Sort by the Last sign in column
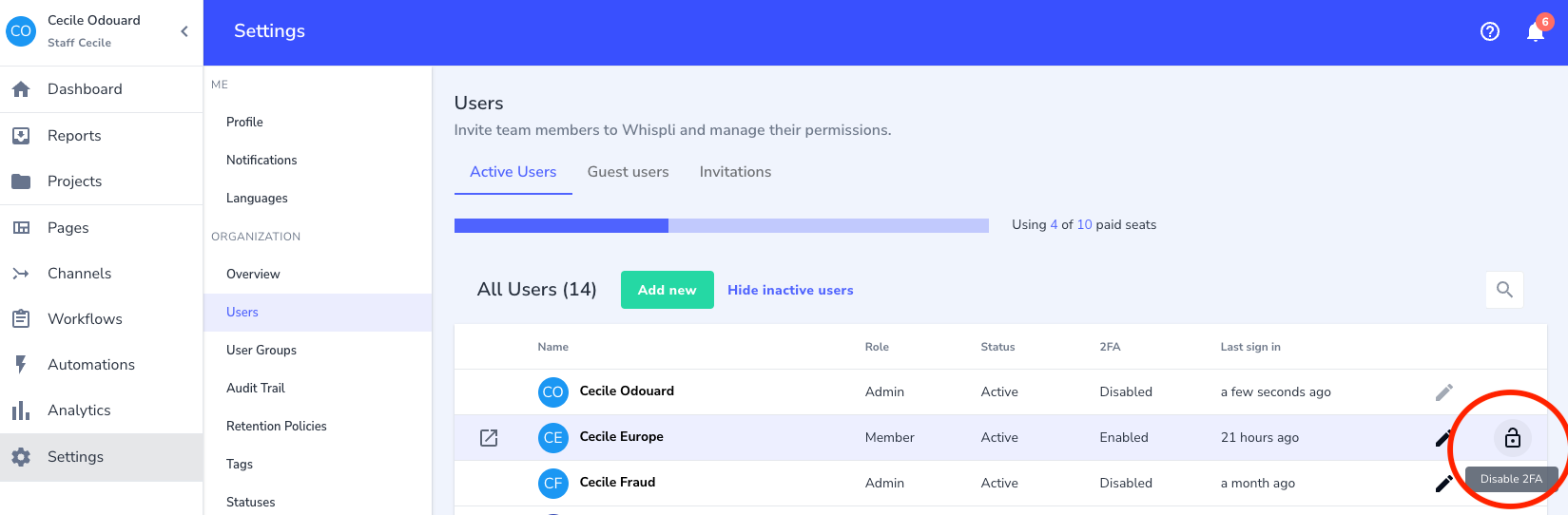This screenshot has height=515, width=1568. click(1249, 347)
